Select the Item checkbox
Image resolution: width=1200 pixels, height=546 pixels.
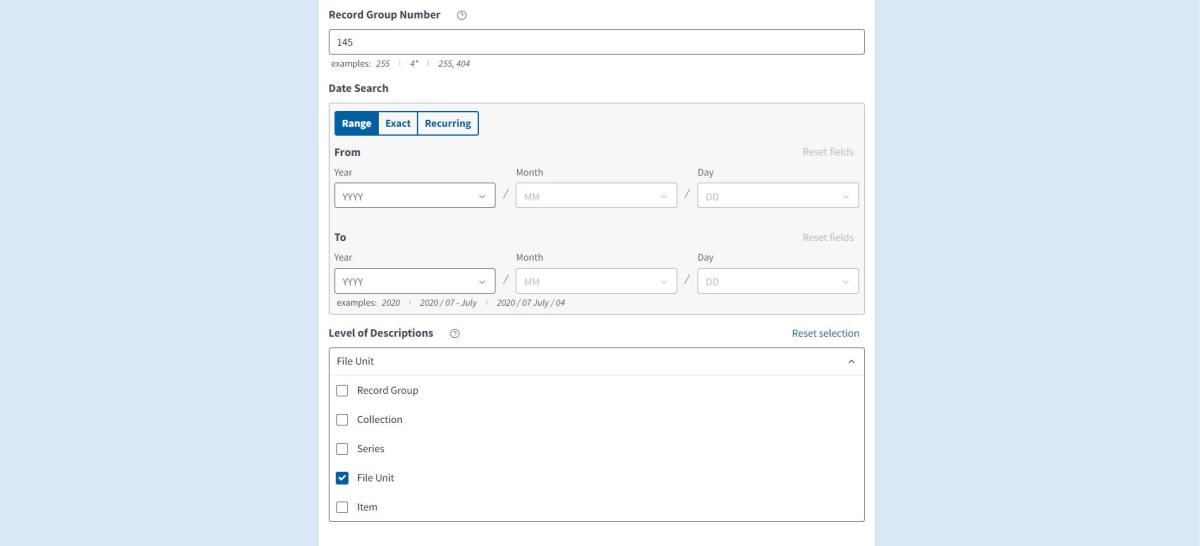(x=343, y=507)
